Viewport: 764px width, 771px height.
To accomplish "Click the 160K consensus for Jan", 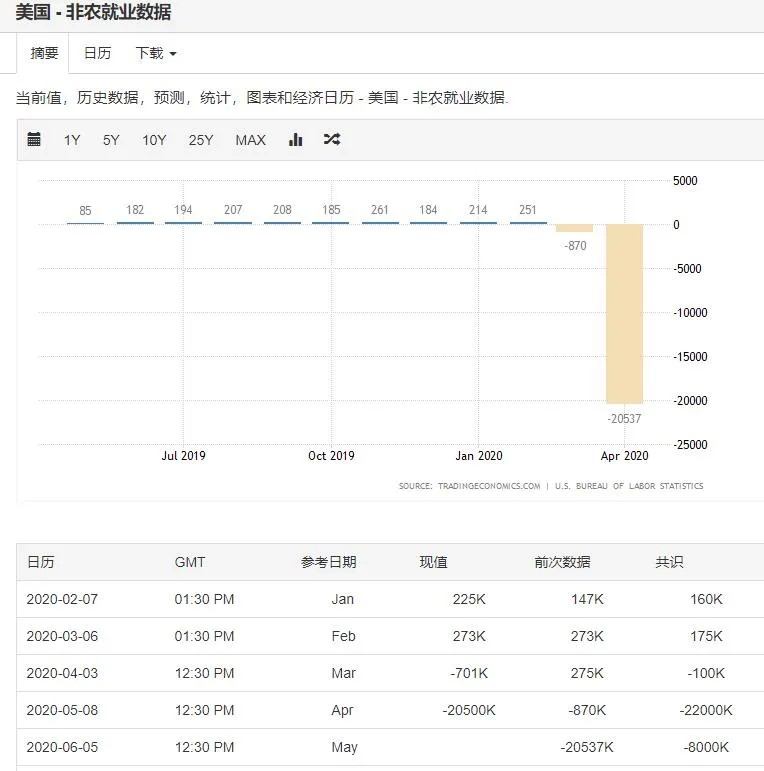I will [706, 599].
